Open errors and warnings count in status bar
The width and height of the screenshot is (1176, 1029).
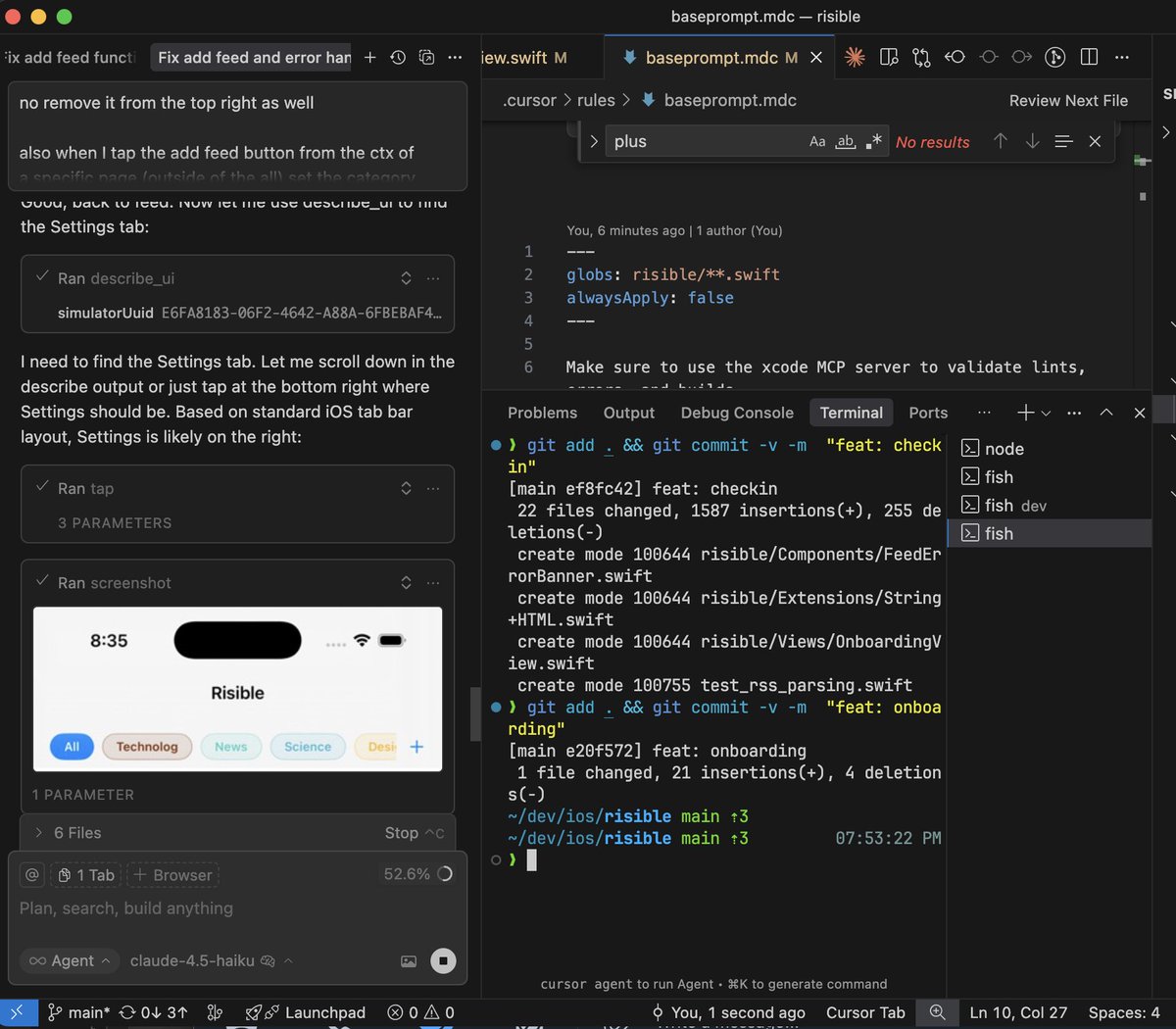coord(421,1012)
